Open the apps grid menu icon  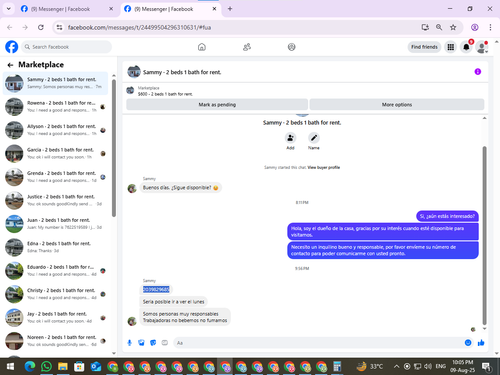(451, 47)
